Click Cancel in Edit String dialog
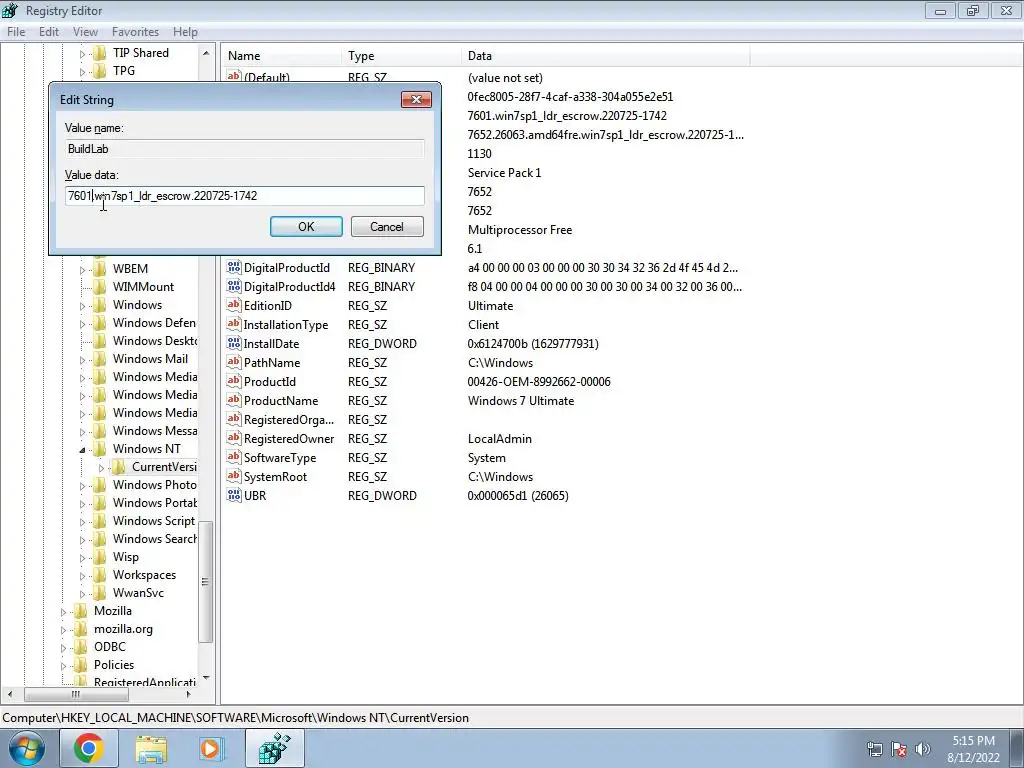Image resolution: width=1024 pixels, height=768 pixels. (387, 227)
